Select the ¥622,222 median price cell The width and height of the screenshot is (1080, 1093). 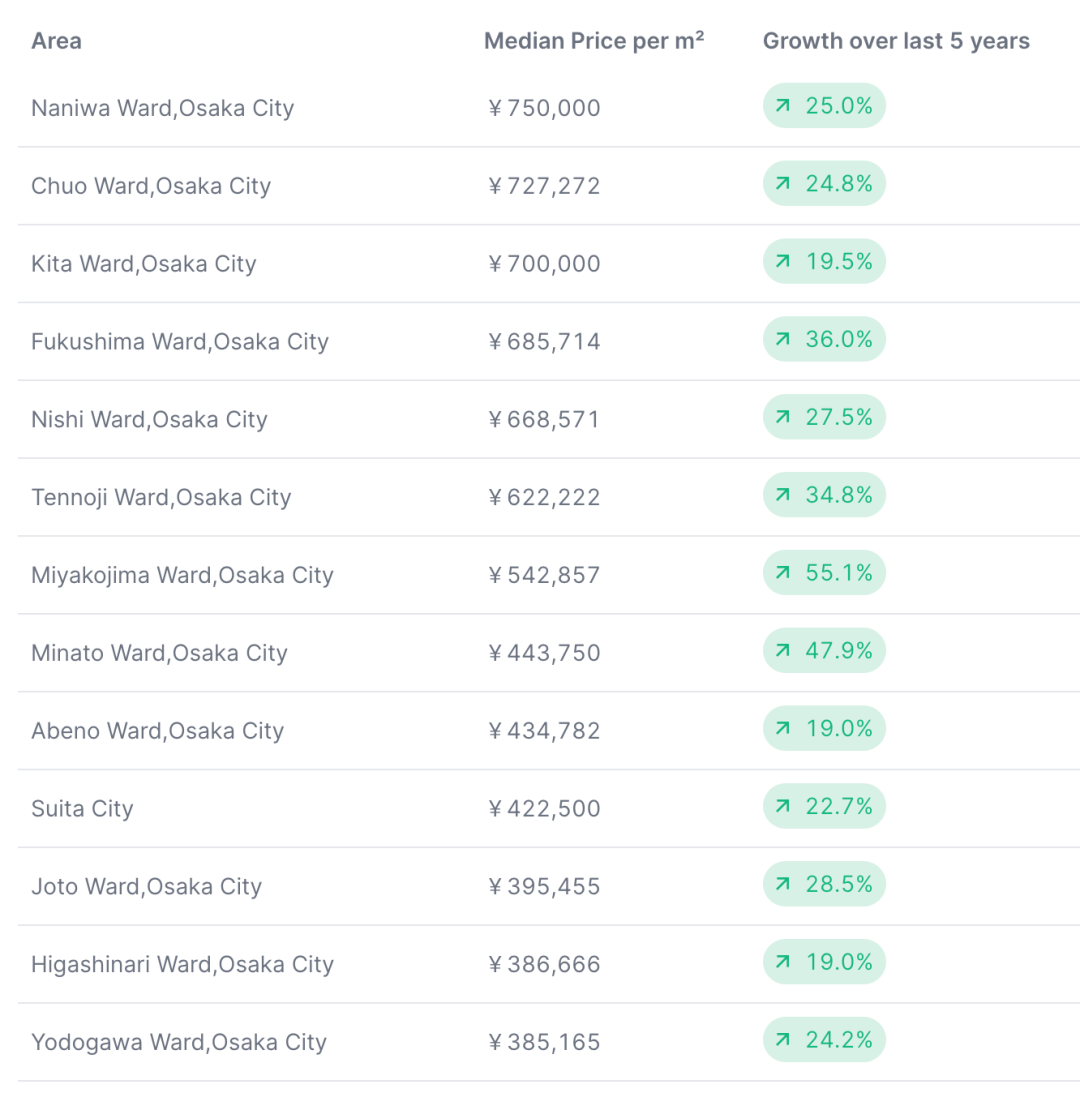[544, 498]
